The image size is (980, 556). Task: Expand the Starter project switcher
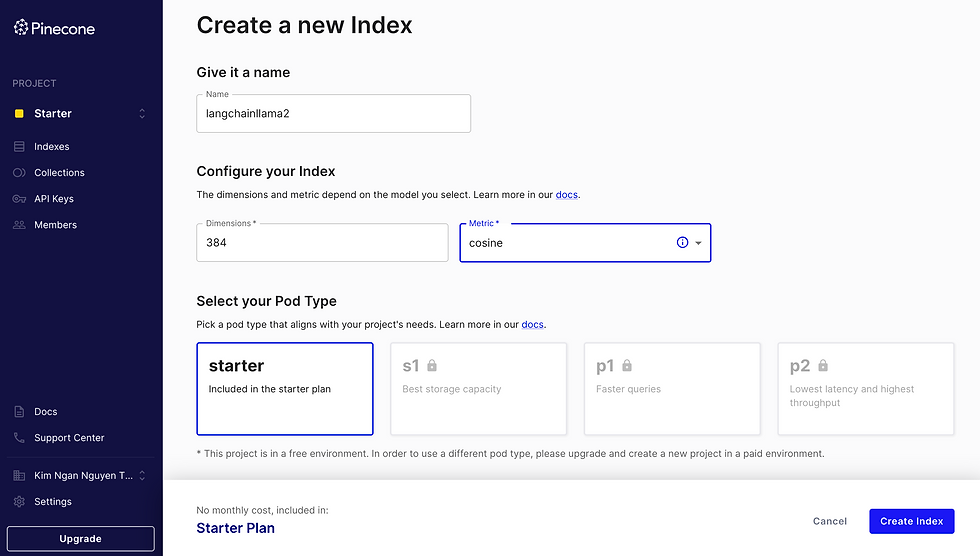142,114
